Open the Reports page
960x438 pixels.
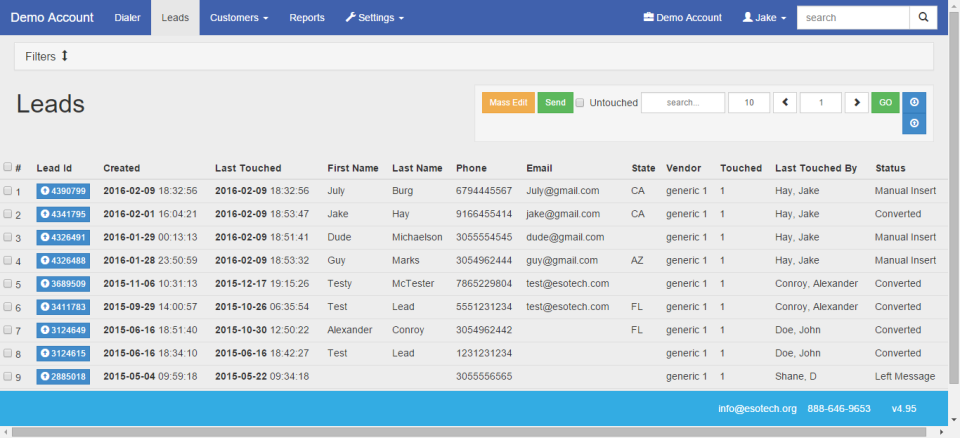pos(307,18)
